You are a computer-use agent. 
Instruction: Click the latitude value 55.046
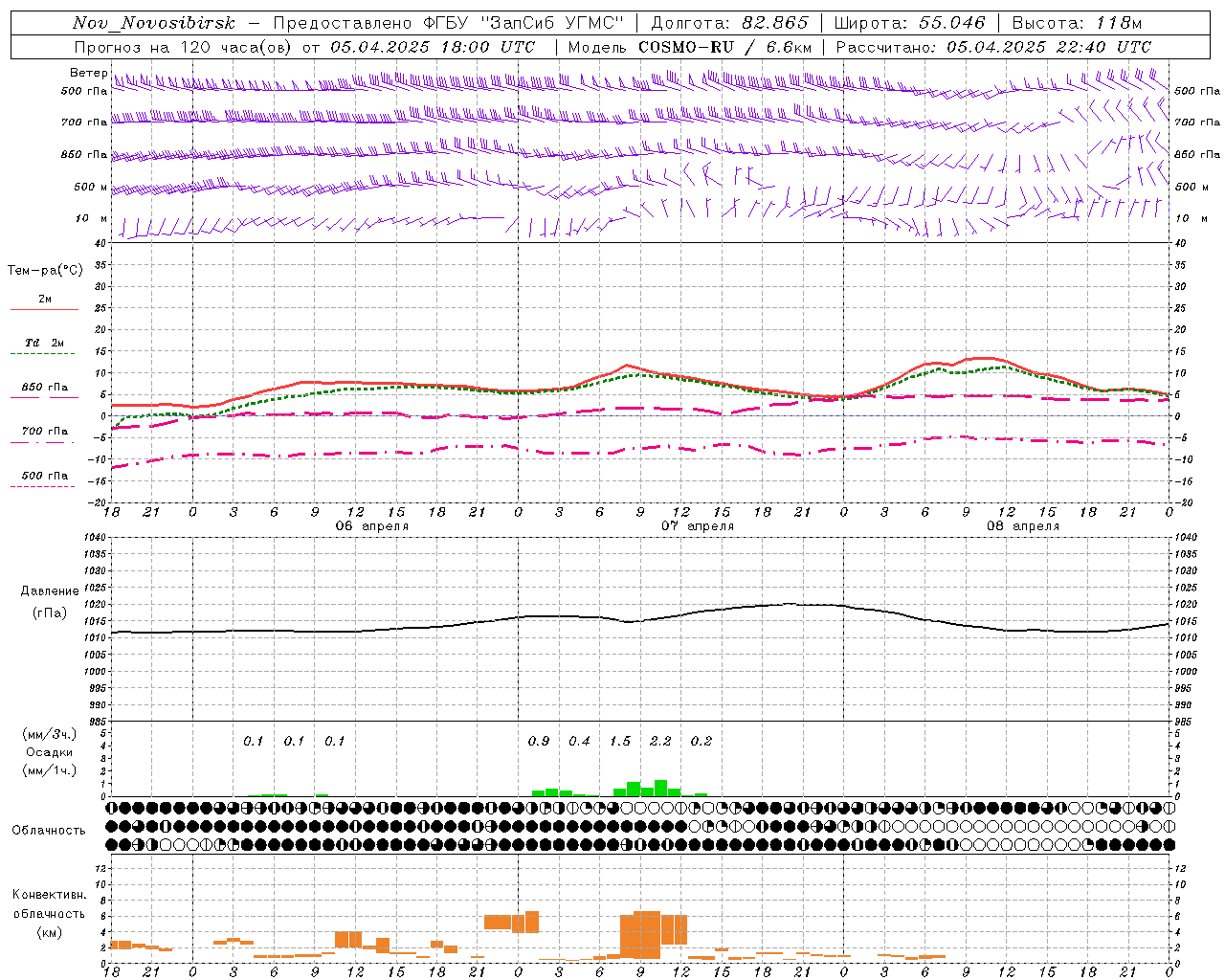pos(952,23)
